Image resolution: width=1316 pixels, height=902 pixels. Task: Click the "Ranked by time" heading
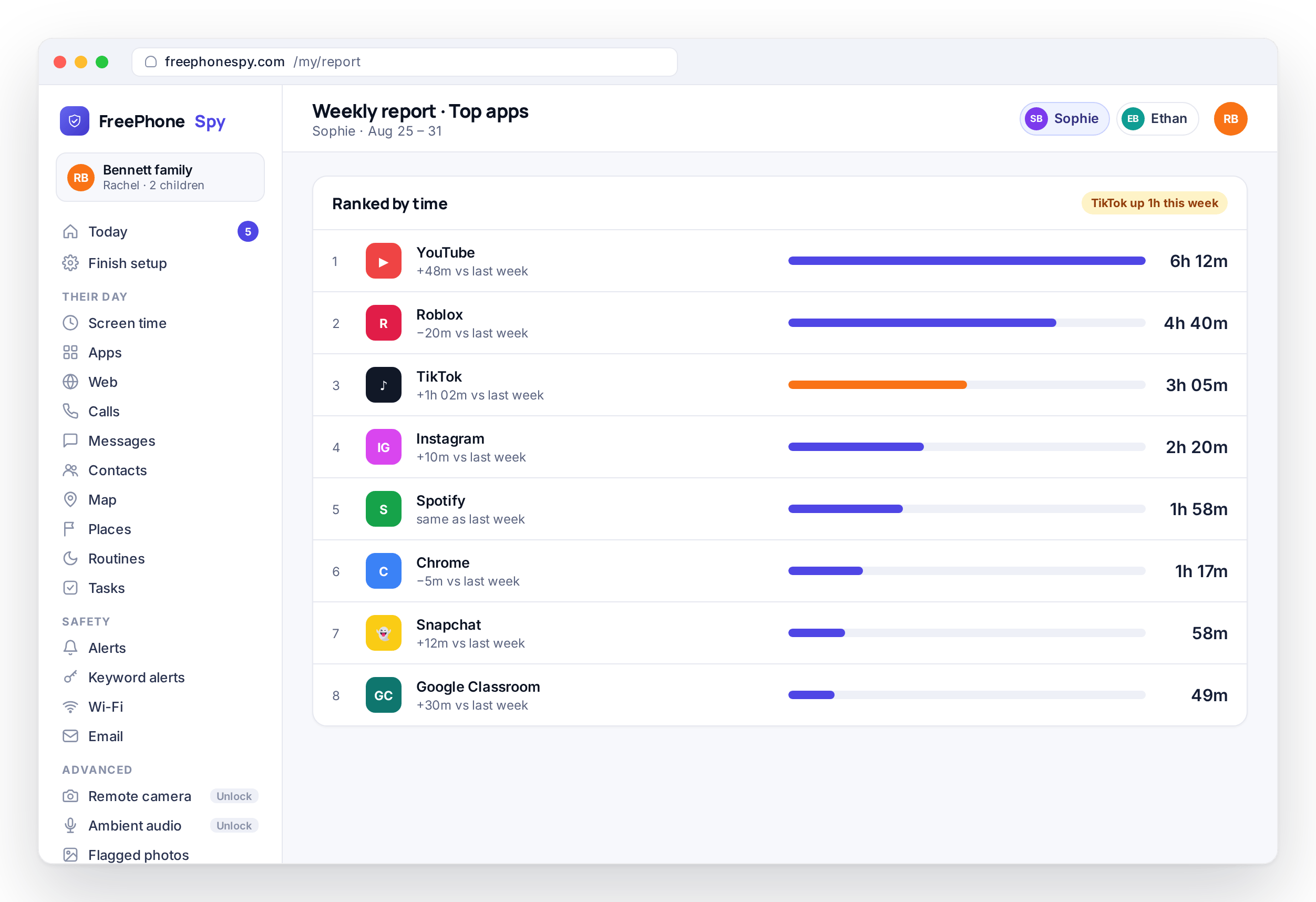click(x=389, y=204)
